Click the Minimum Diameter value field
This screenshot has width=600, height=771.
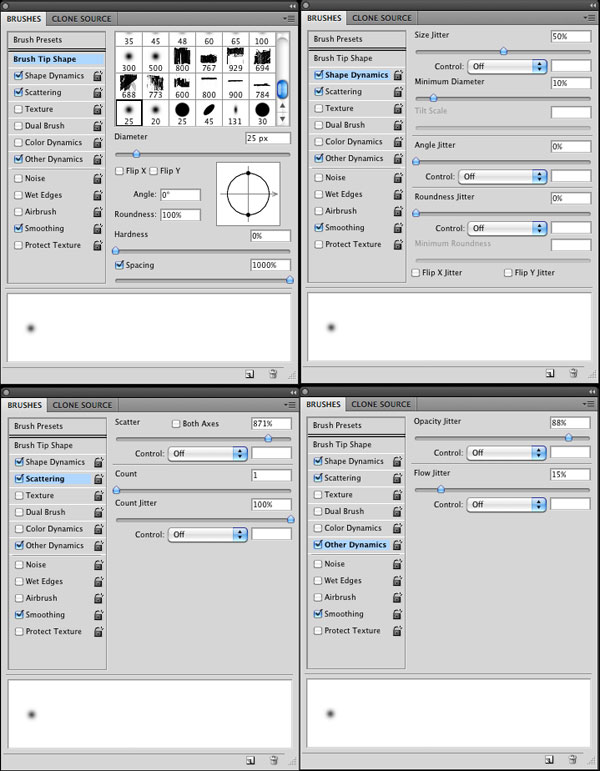pos(570,83)
